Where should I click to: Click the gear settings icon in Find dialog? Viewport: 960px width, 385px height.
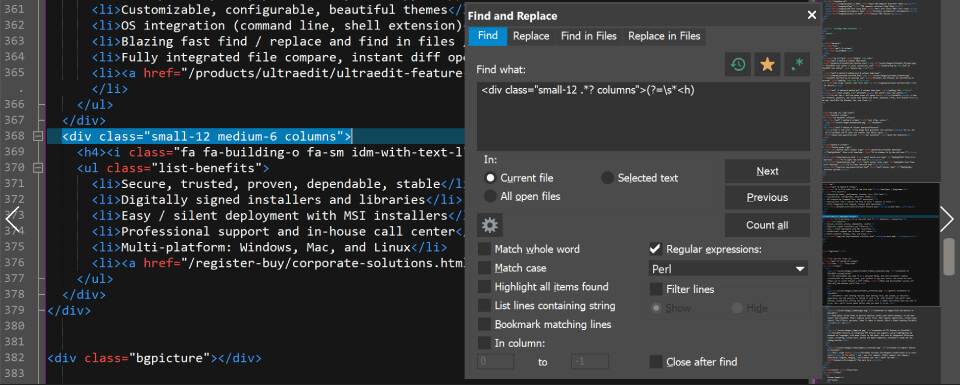point(489,225)
